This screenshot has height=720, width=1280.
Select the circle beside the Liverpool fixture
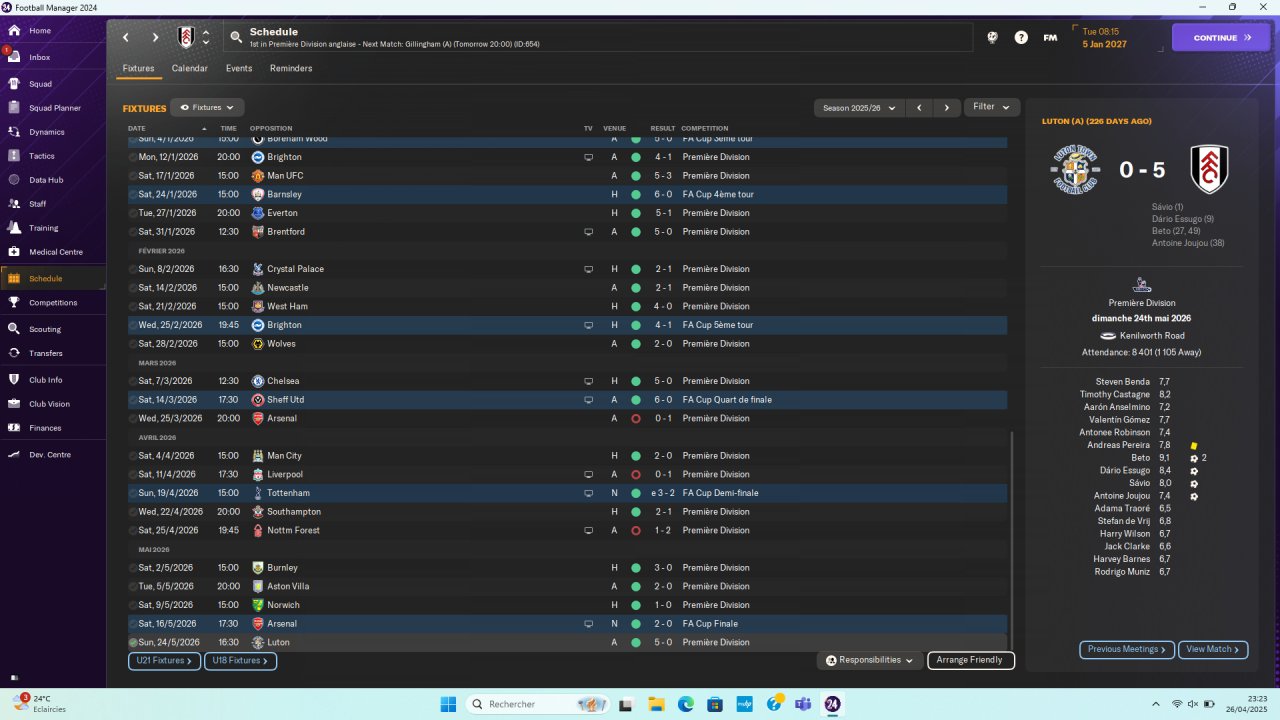coord(133,475)
